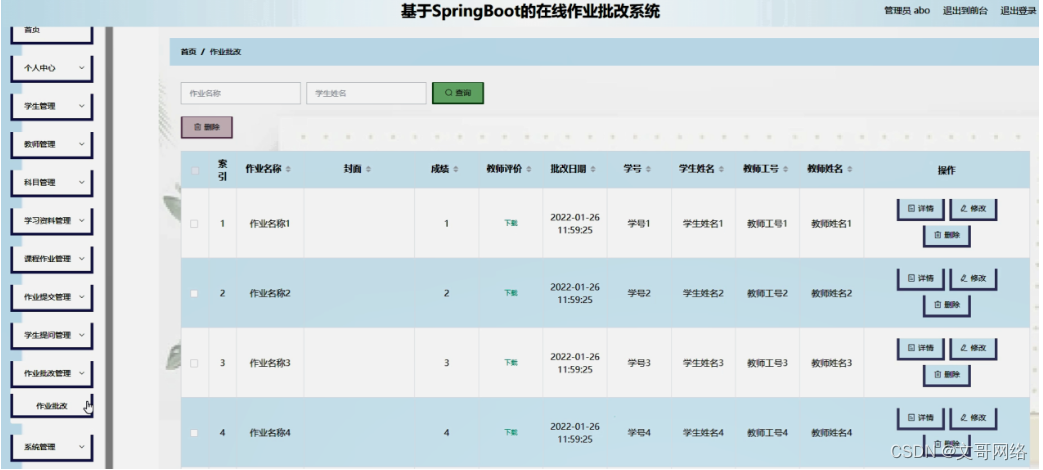Click the 管理员 abo account label
The width and height of the screenshot is (1043, 470).
click(x=907, y=11)
